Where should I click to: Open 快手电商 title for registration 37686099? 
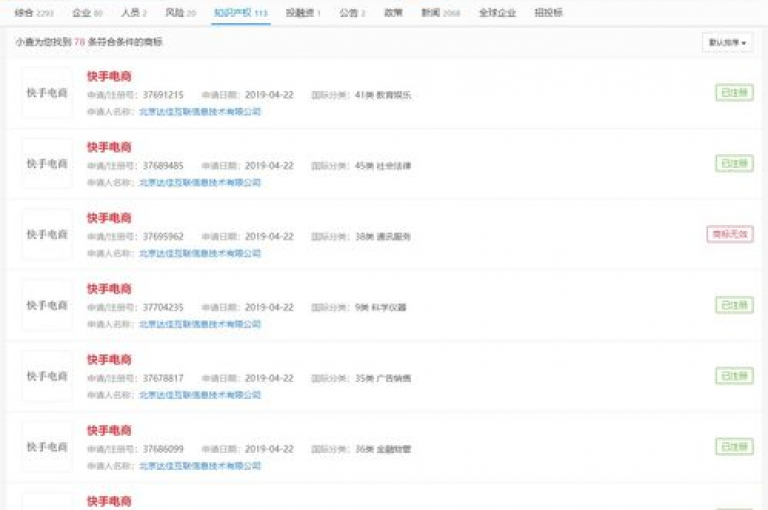point(109,430)
